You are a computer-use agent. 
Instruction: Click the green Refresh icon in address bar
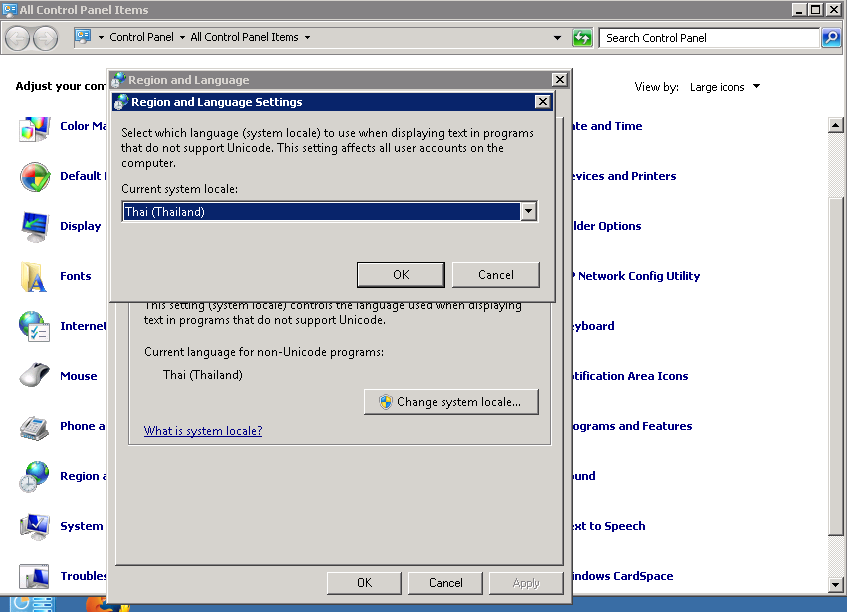coord(582,38)
